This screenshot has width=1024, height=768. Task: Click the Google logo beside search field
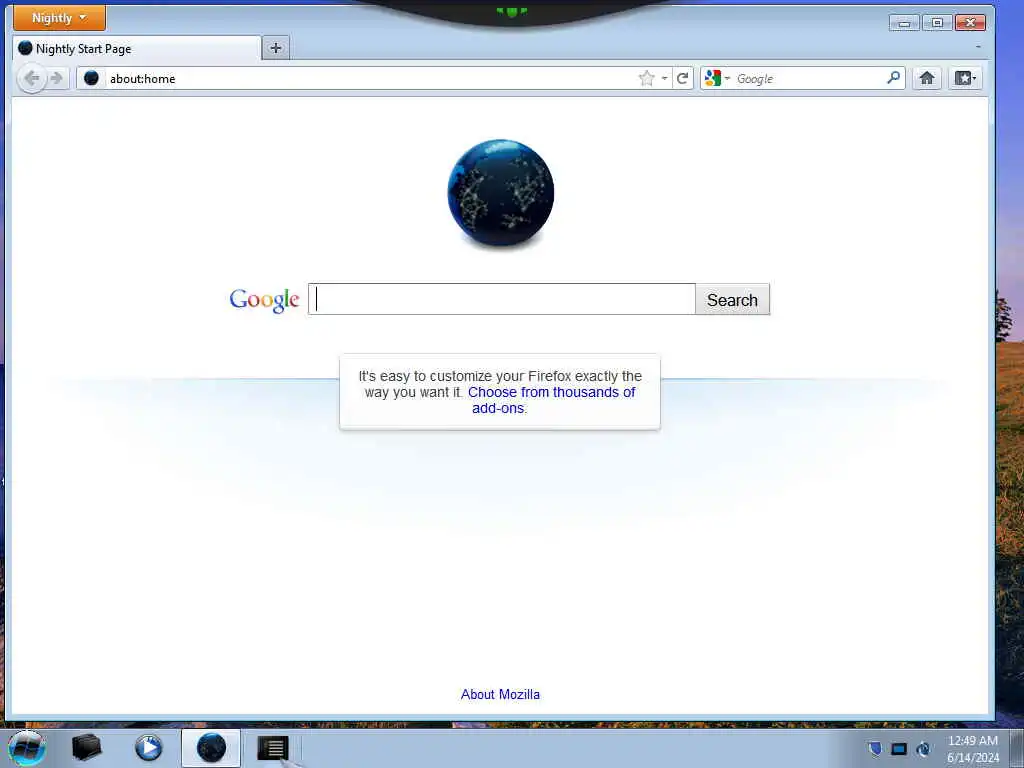264,300
